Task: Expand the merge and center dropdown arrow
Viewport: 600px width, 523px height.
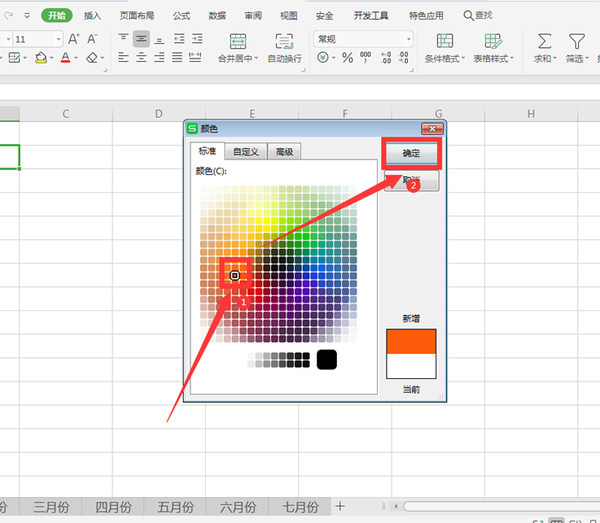Action: click(255, 59)
